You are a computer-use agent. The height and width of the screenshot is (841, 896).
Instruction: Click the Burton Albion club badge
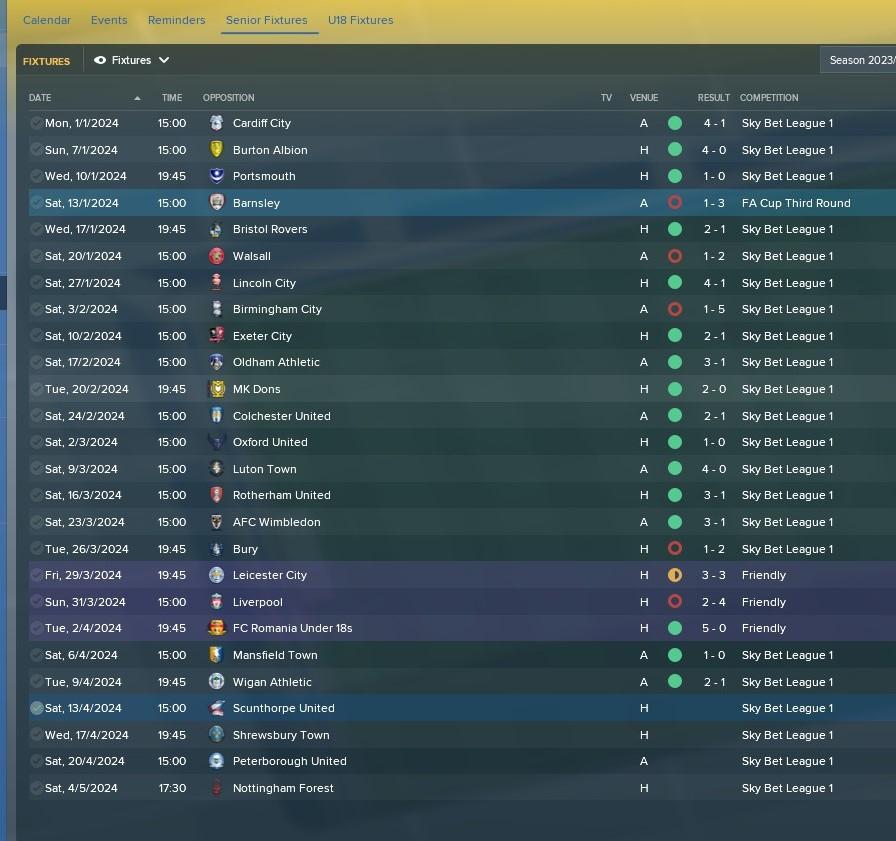[x=217, y=150]
